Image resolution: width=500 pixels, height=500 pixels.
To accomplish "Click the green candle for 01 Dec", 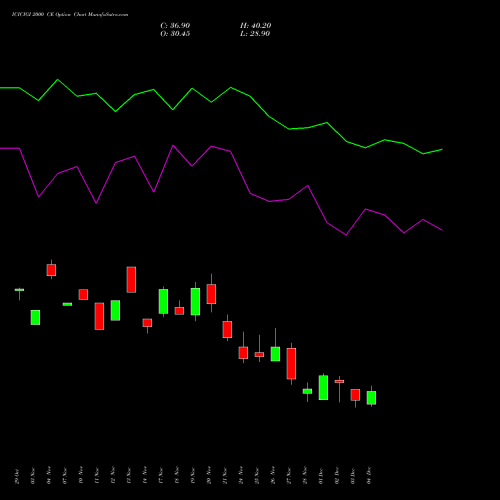I will (323, 388).
